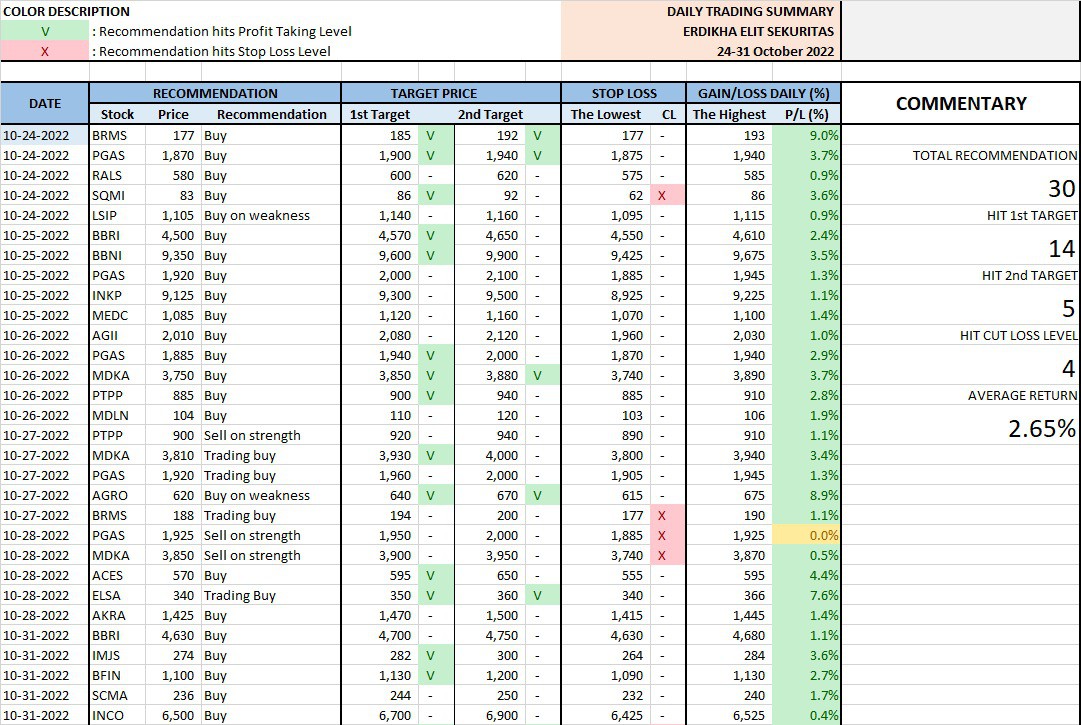Select the RECOMMENDATION header cell
The width and height of the screenshot is (1081, 725).
point(215,93)
